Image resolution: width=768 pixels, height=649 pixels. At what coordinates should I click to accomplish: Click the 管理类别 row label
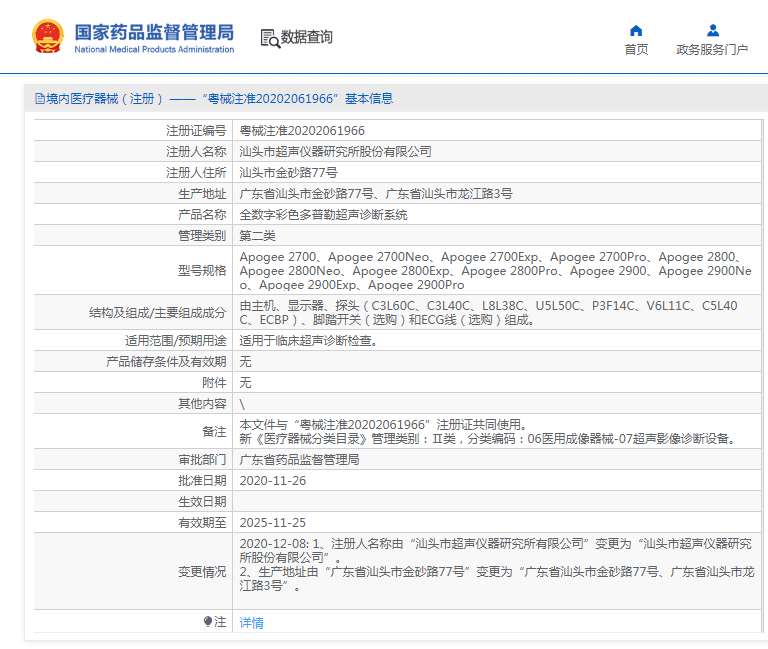coord(202,236)
